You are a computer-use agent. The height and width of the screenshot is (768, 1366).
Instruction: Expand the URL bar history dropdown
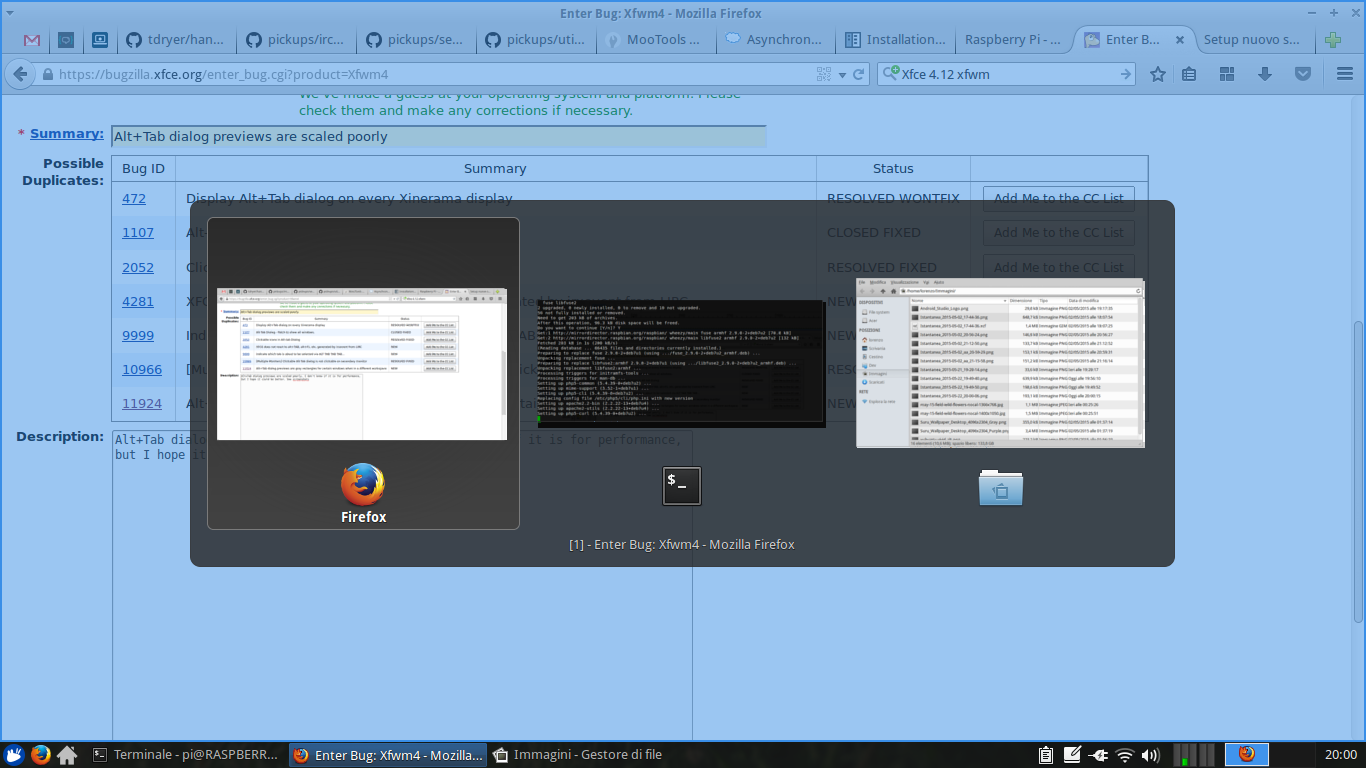click(843, 74)
